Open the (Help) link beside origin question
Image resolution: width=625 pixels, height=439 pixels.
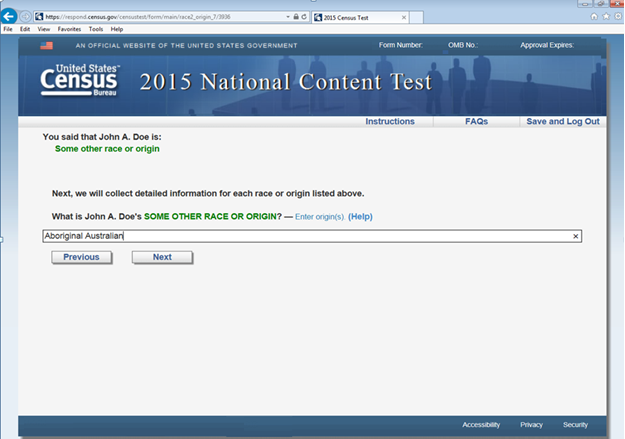click(360, 217)
